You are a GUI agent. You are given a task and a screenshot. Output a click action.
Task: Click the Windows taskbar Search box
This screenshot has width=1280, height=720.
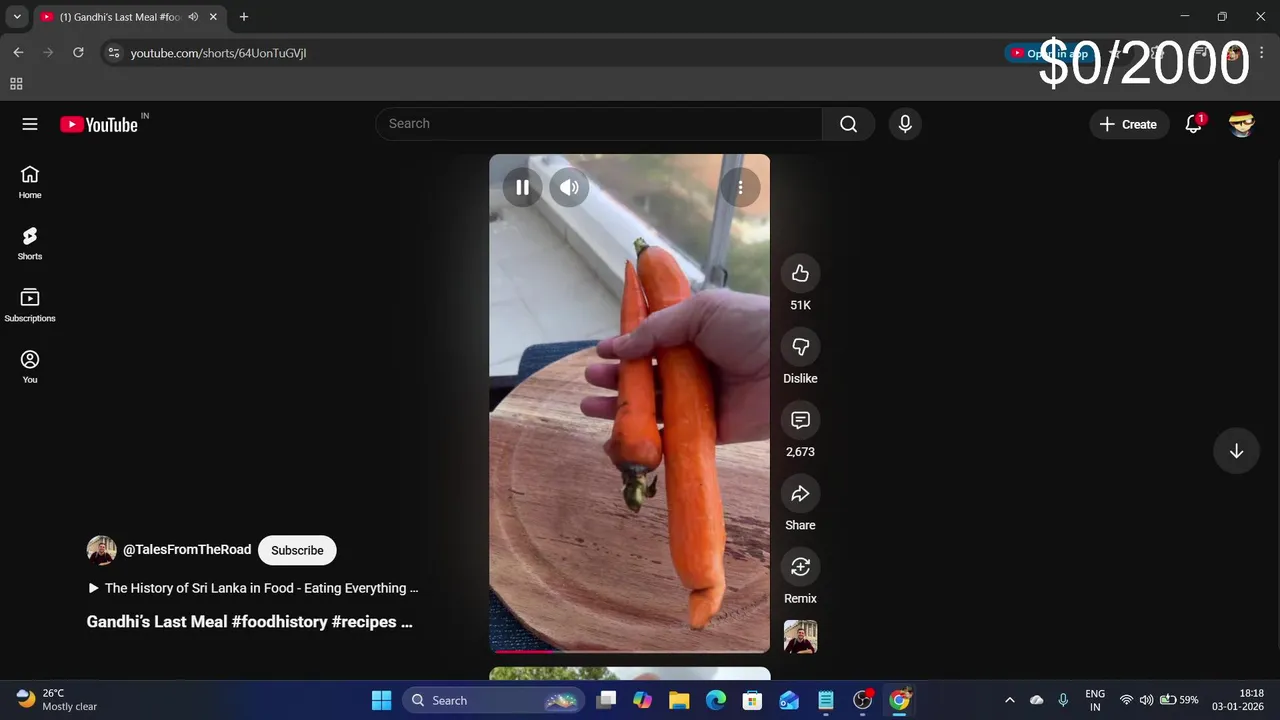493,700
